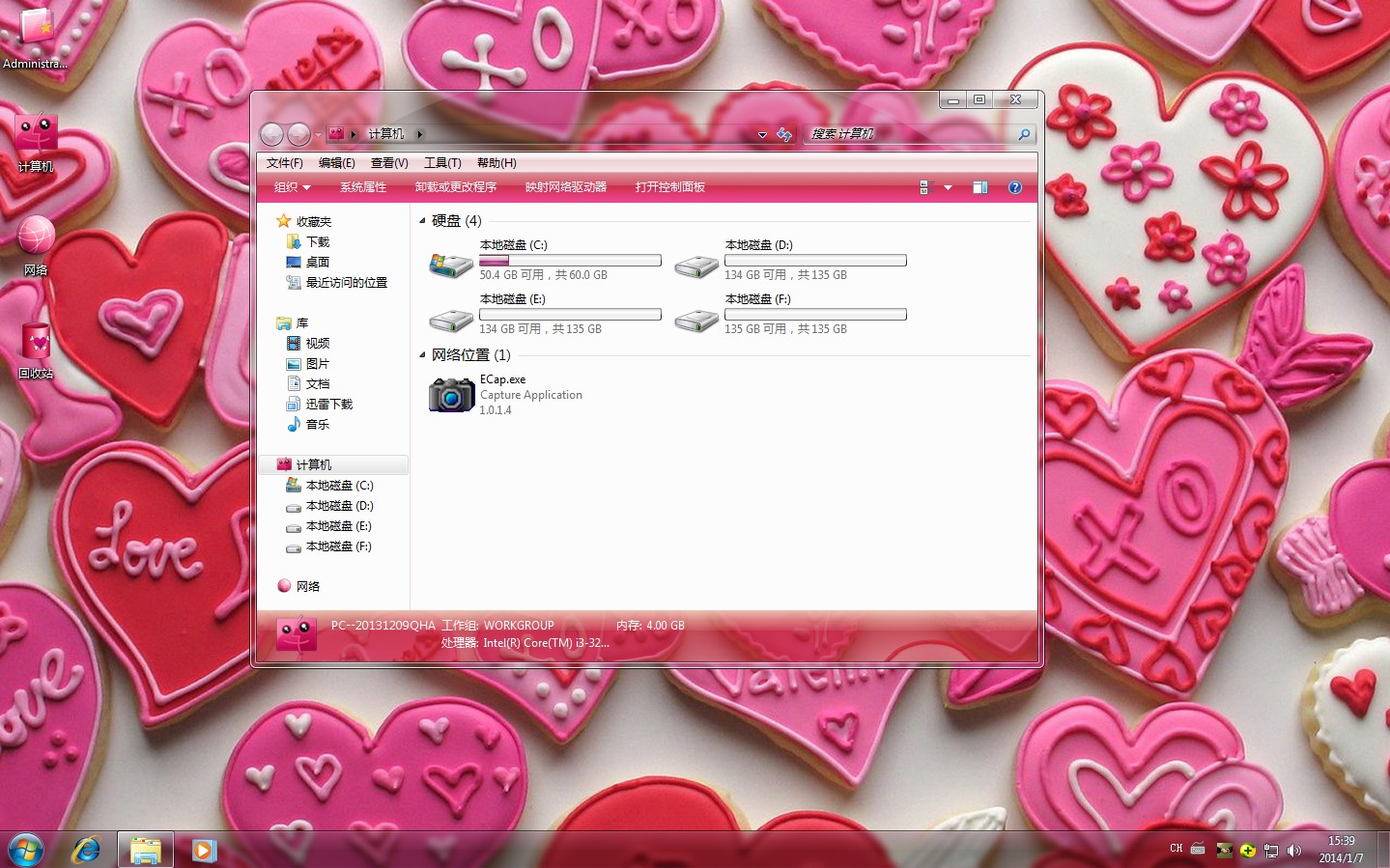Click the 计算机 breadcrumb segment
1390x868 pixels.
[x=386, y=134]
